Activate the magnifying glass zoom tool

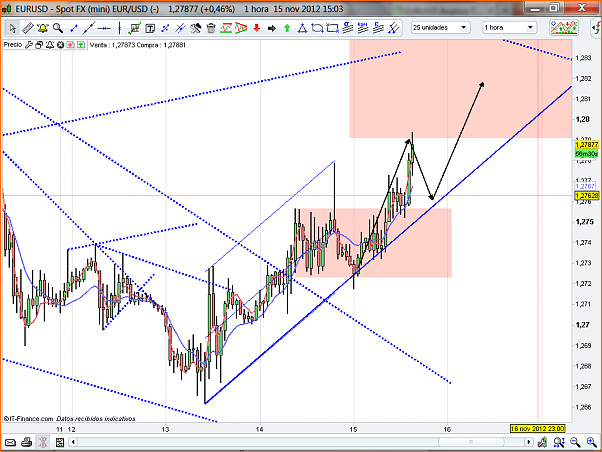point(58,28)
